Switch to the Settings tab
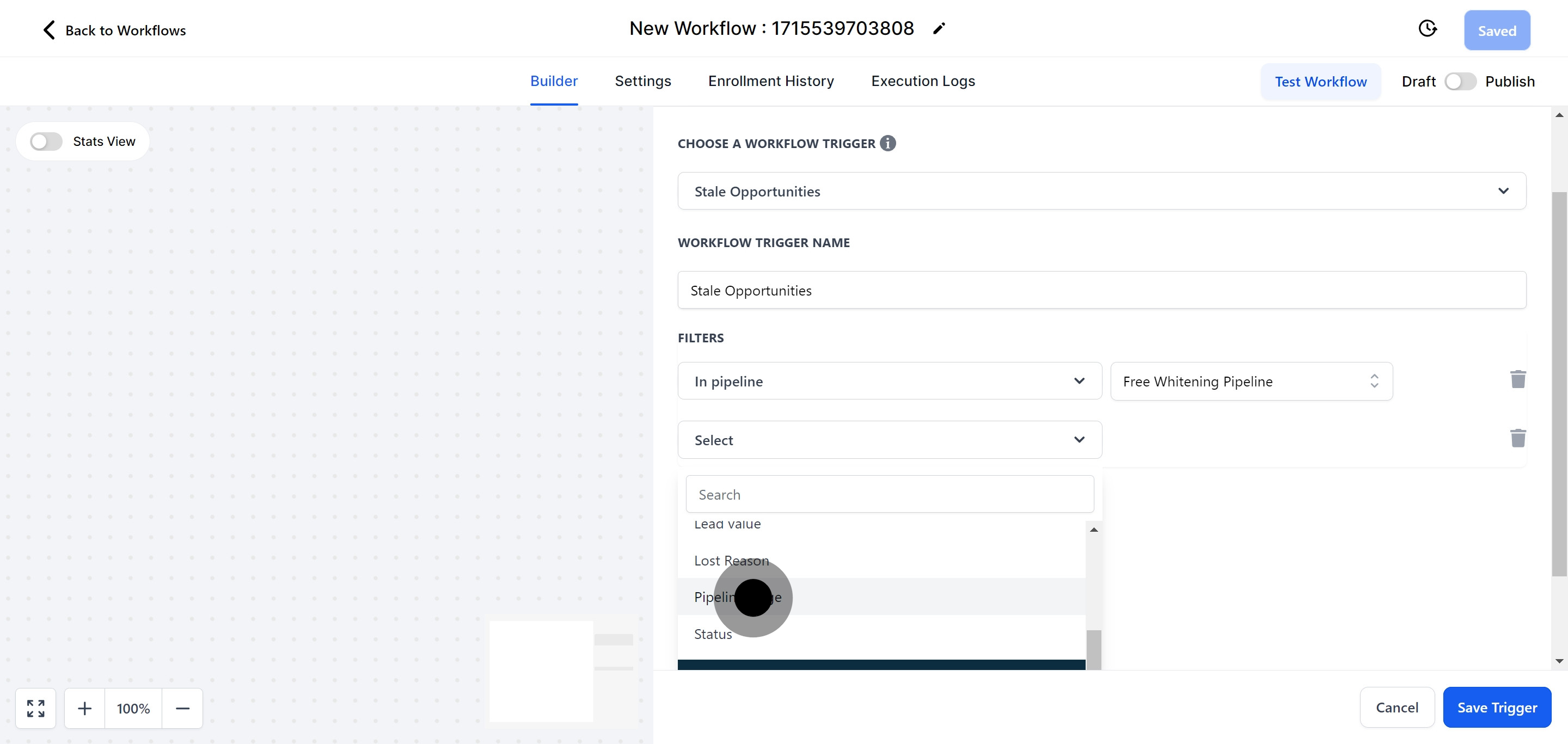Viewport: 1568px width, 744px height. click(643, 81)
